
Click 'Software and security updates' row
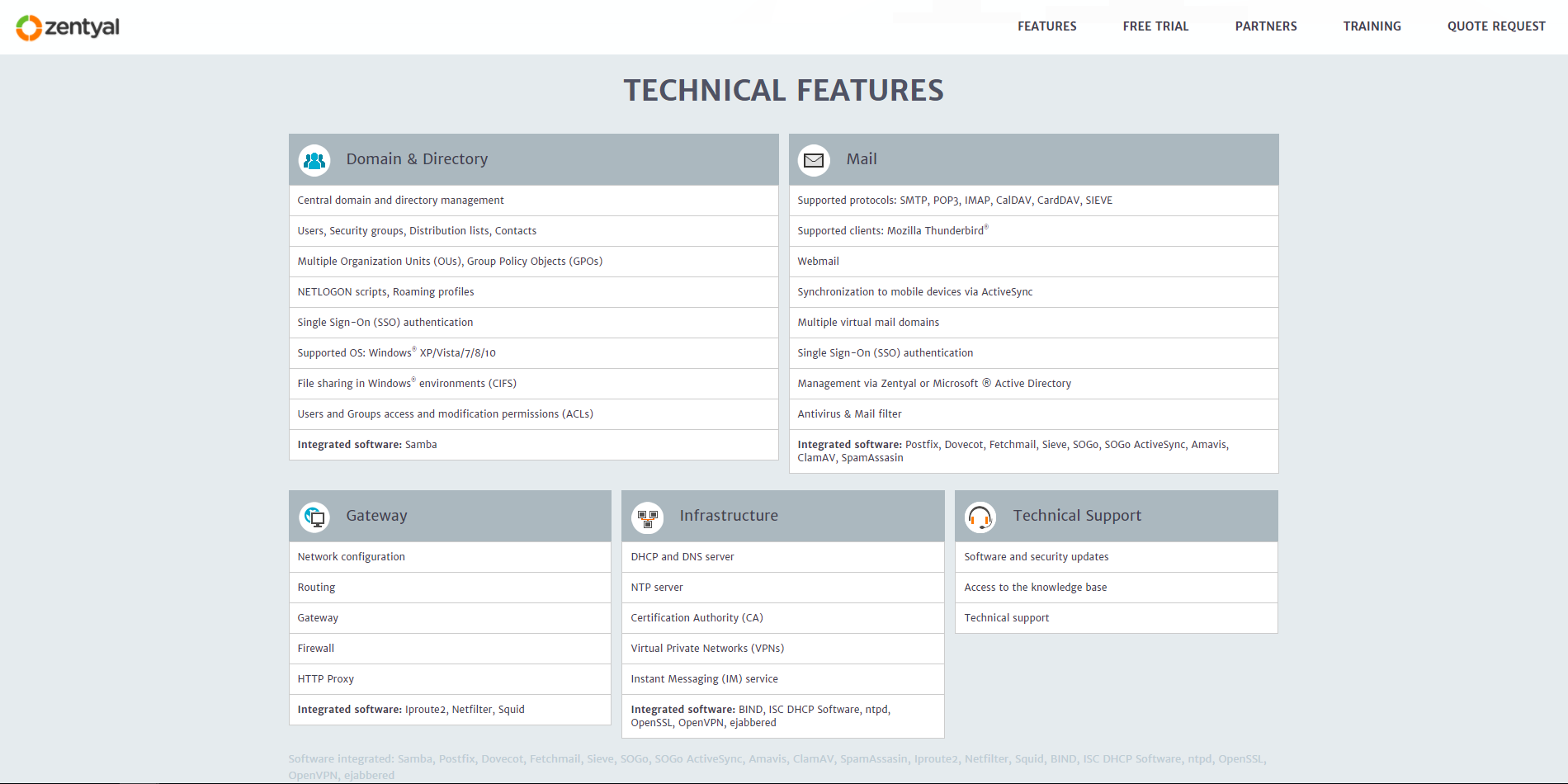click(1117, 557)
